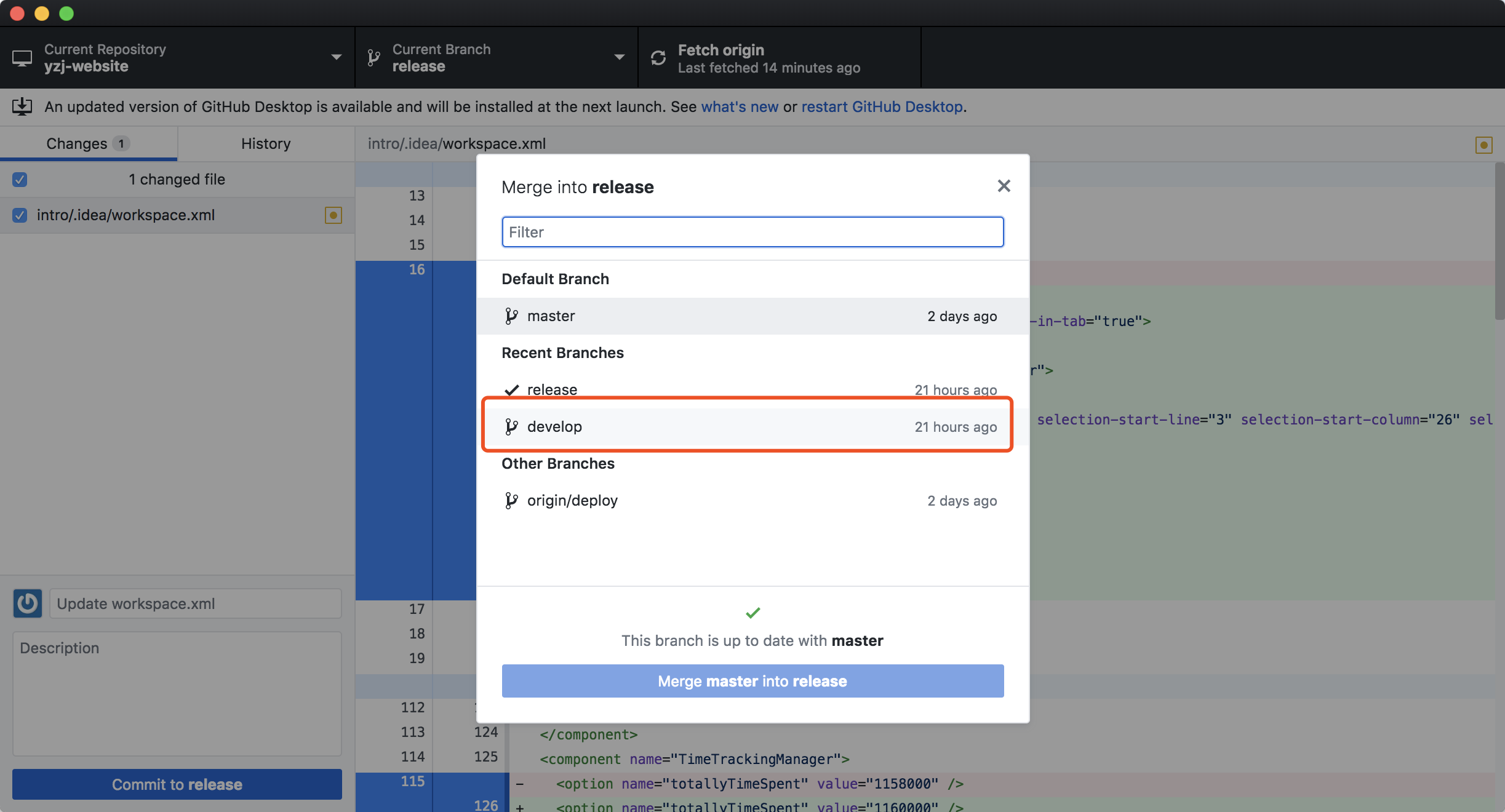Click the Other Branches heading
Image resolution: width=1505 pixels, height=812 pixels.
click(x=557, y=463)
